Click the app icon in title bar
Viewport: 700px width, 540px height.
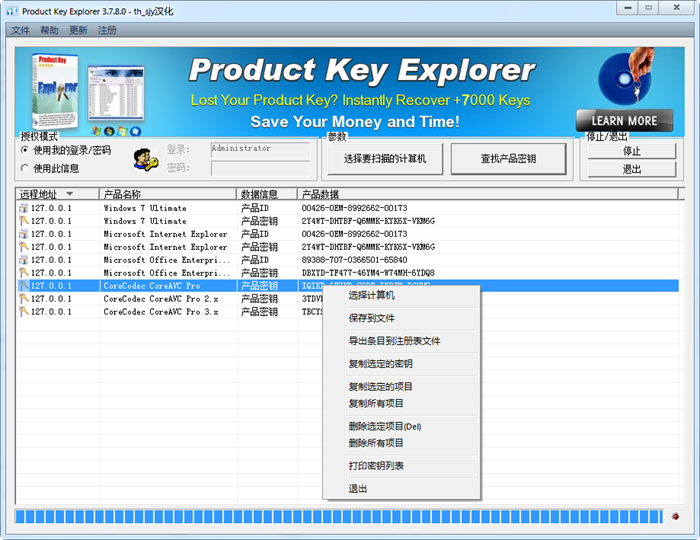click(12, 11)
